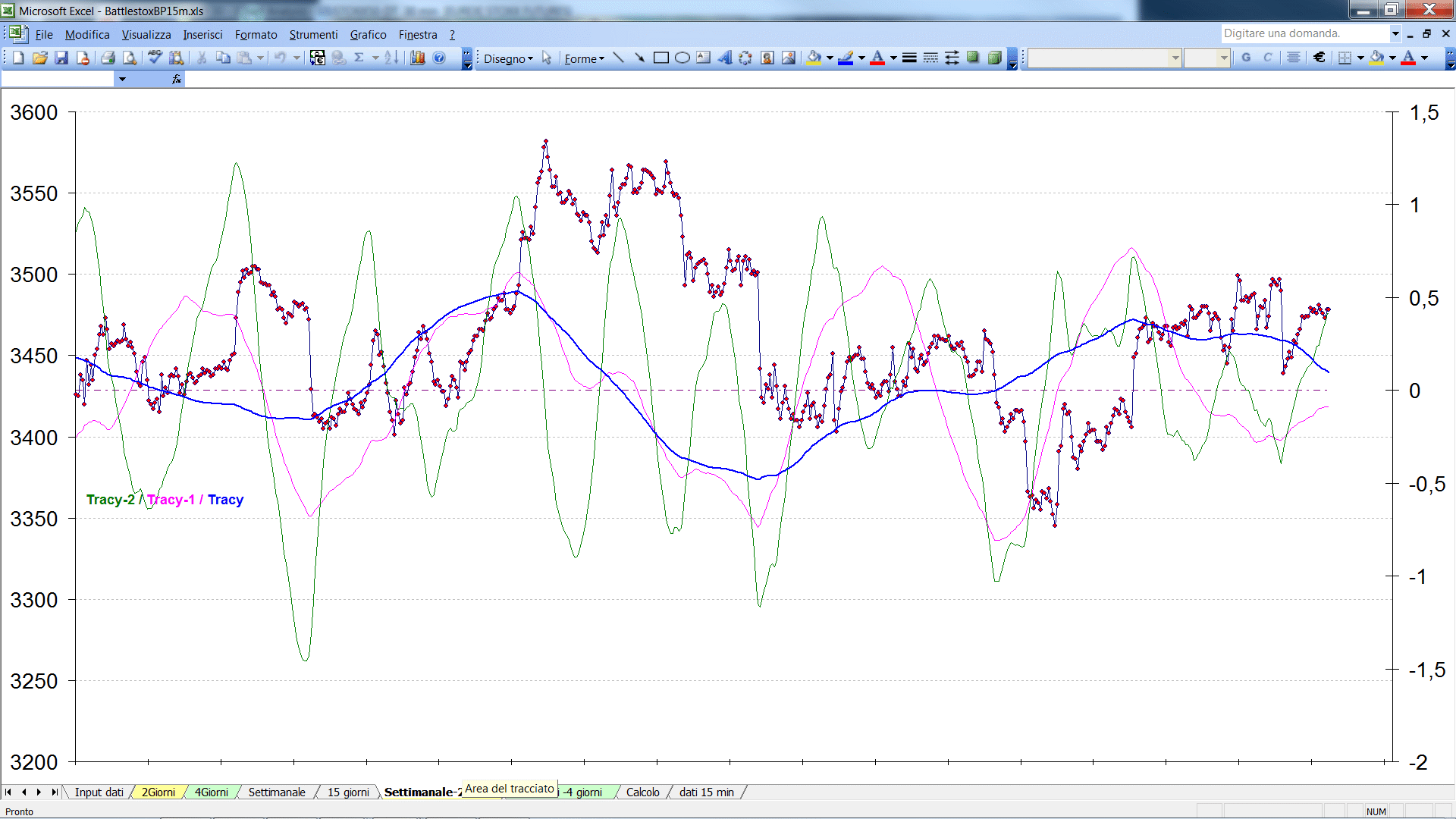Copy the selection

[x=223, y=58]
